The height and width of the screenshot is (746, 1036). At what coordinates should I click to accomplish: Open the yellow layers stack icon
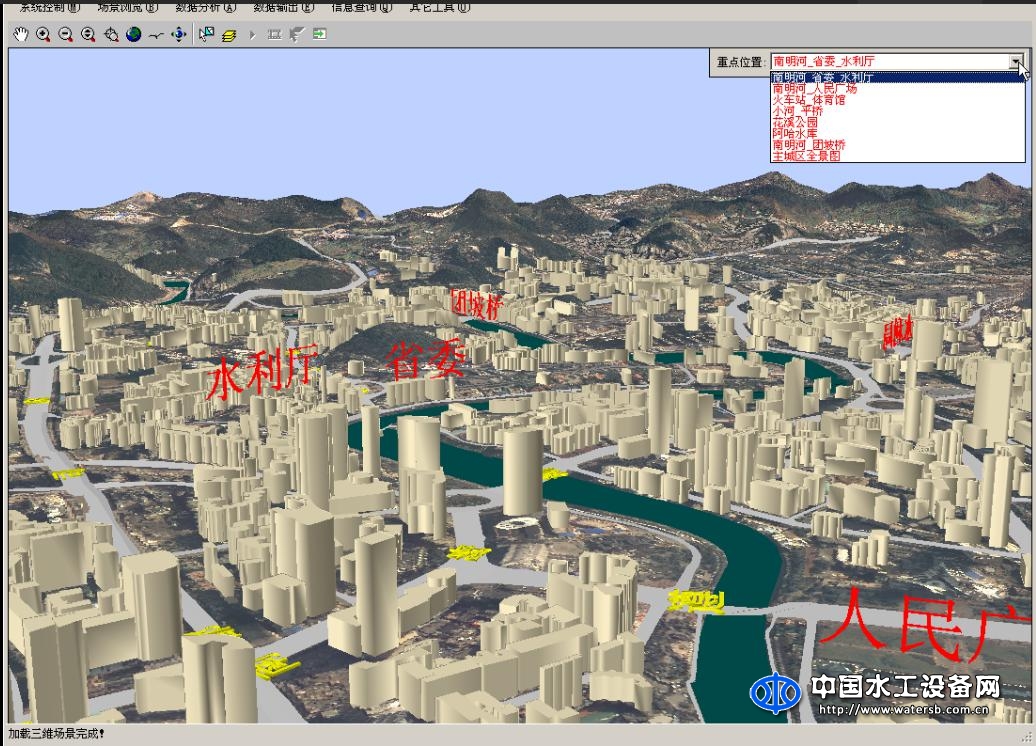tap(229, 35)
